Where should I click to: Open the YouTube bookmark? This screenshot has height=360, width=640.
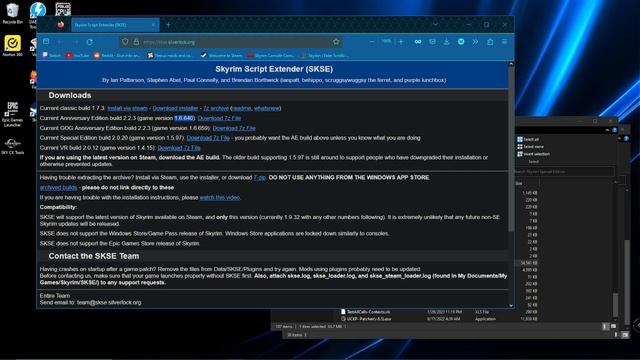(x=78, y=55)
